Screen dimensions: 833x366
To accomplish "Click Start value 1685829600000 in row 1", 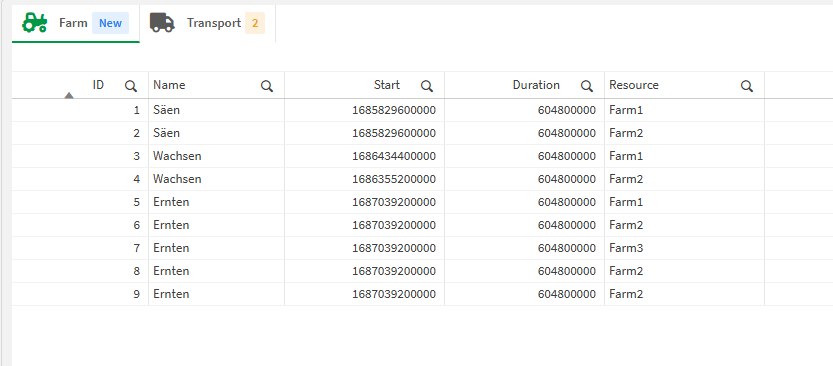I will pos(394,110).
